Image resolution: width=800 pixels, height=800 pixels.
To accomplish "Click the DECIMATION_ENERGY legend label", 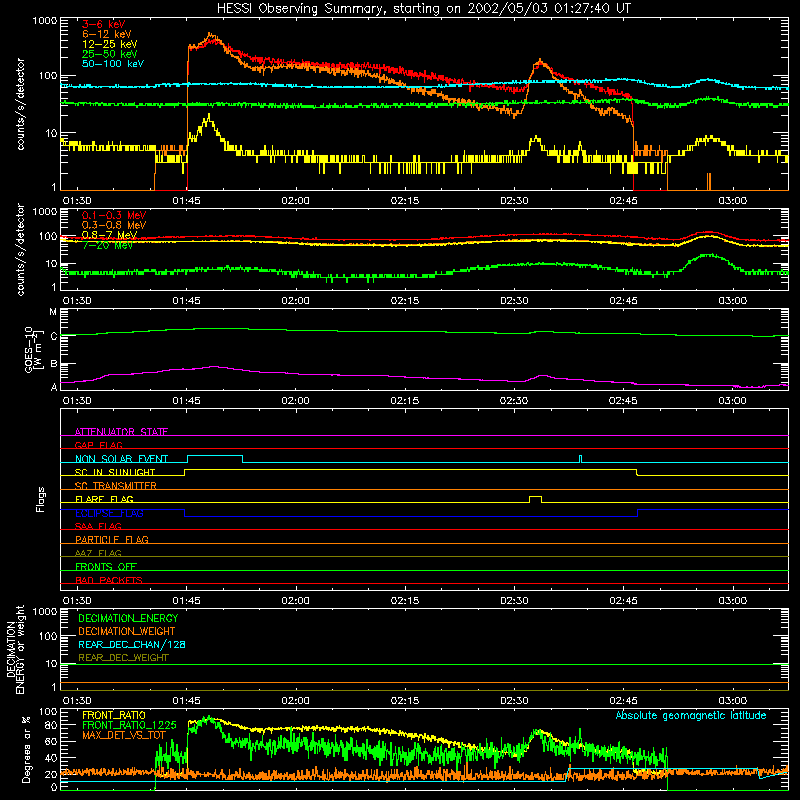I will (128, 618).
